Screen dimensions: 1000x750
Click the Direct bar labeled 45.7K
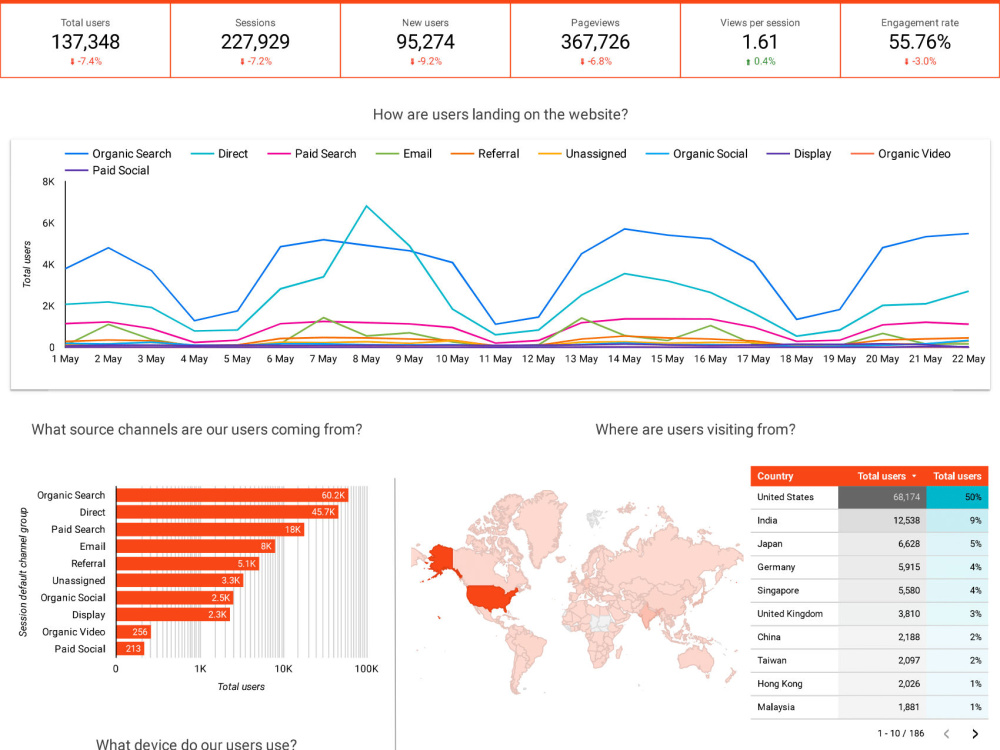point(227,512)
